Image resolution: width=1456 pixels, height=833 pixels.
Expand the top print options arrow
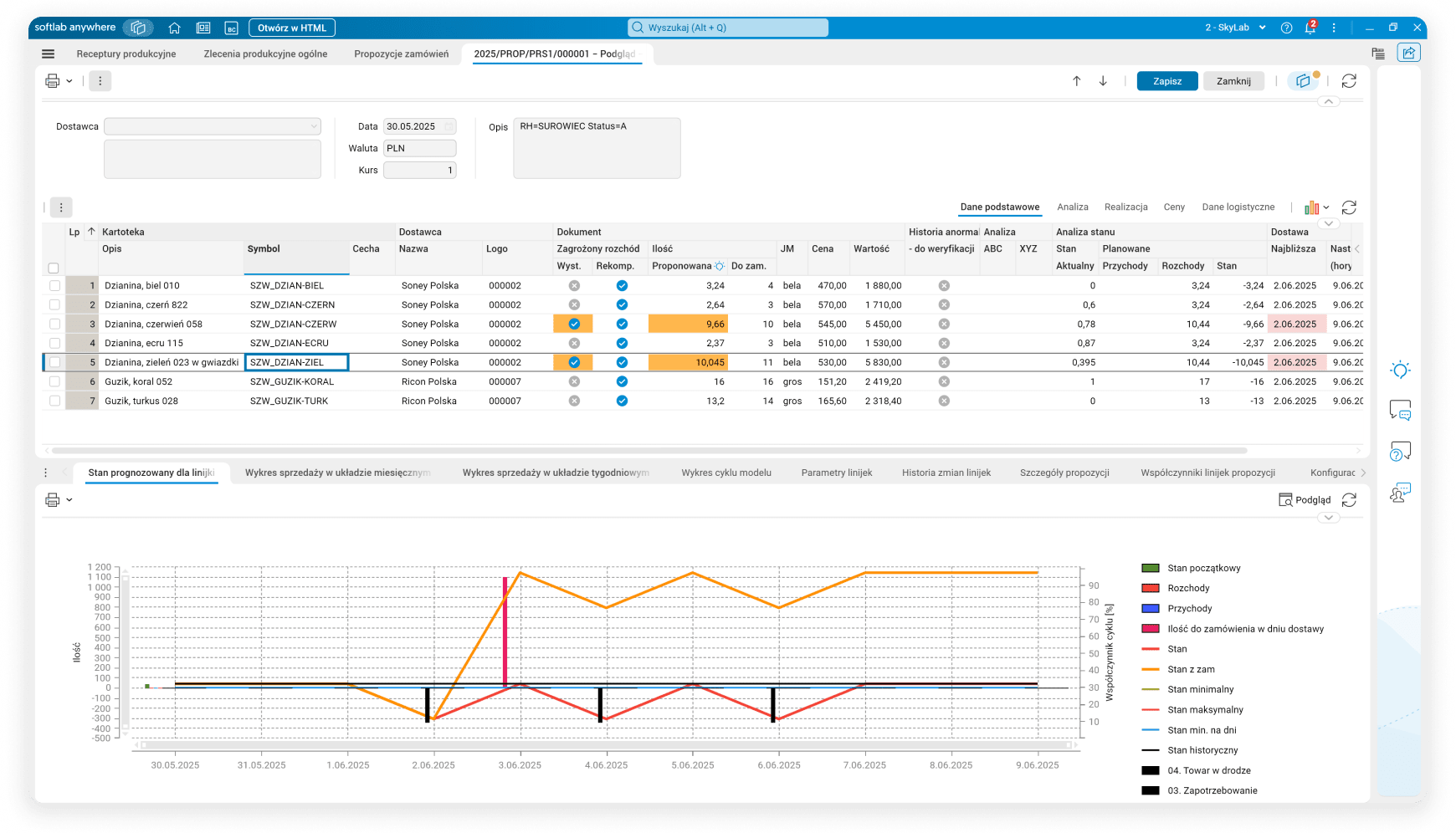pyautogui.click(x=69, y=81)
